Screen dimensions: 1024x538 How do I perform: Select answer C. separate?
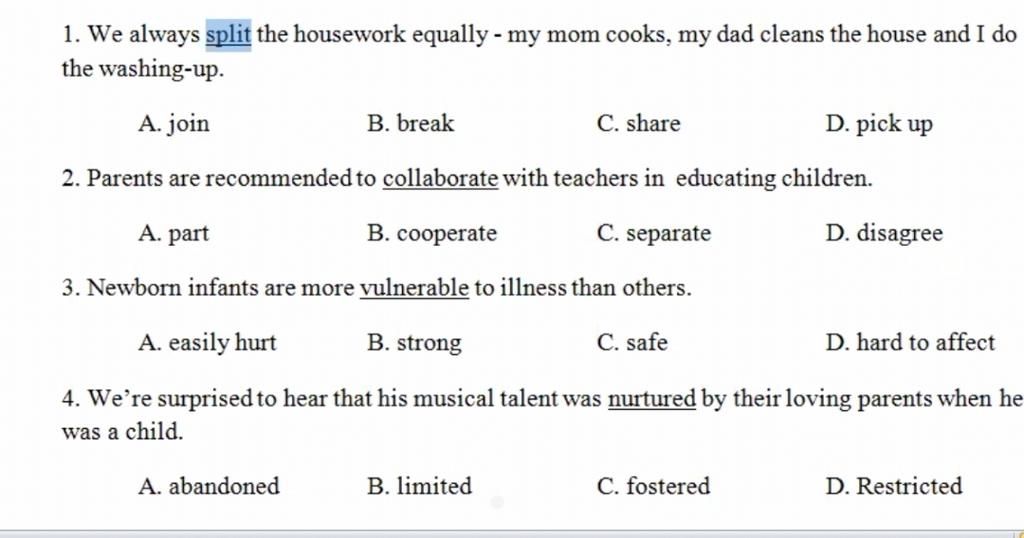(x=654, y=233)
